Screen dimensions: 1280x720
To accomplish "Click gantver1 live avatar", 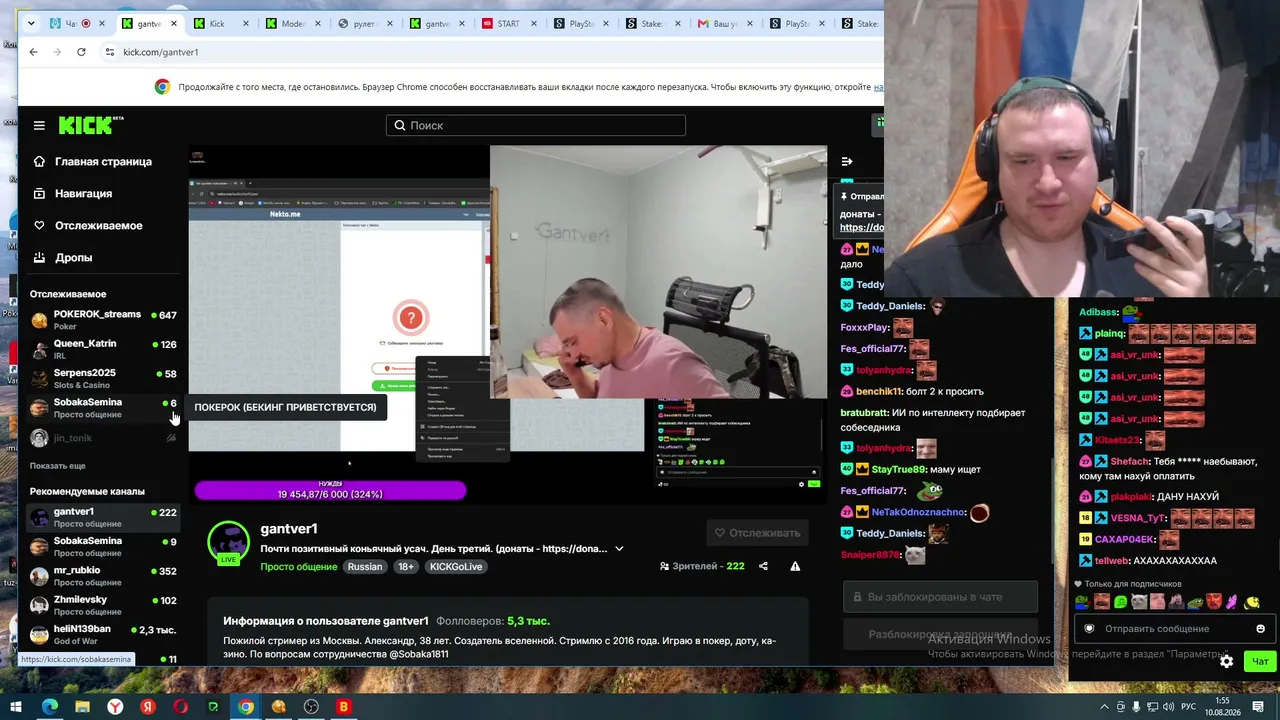I will (x=228, y=542).
